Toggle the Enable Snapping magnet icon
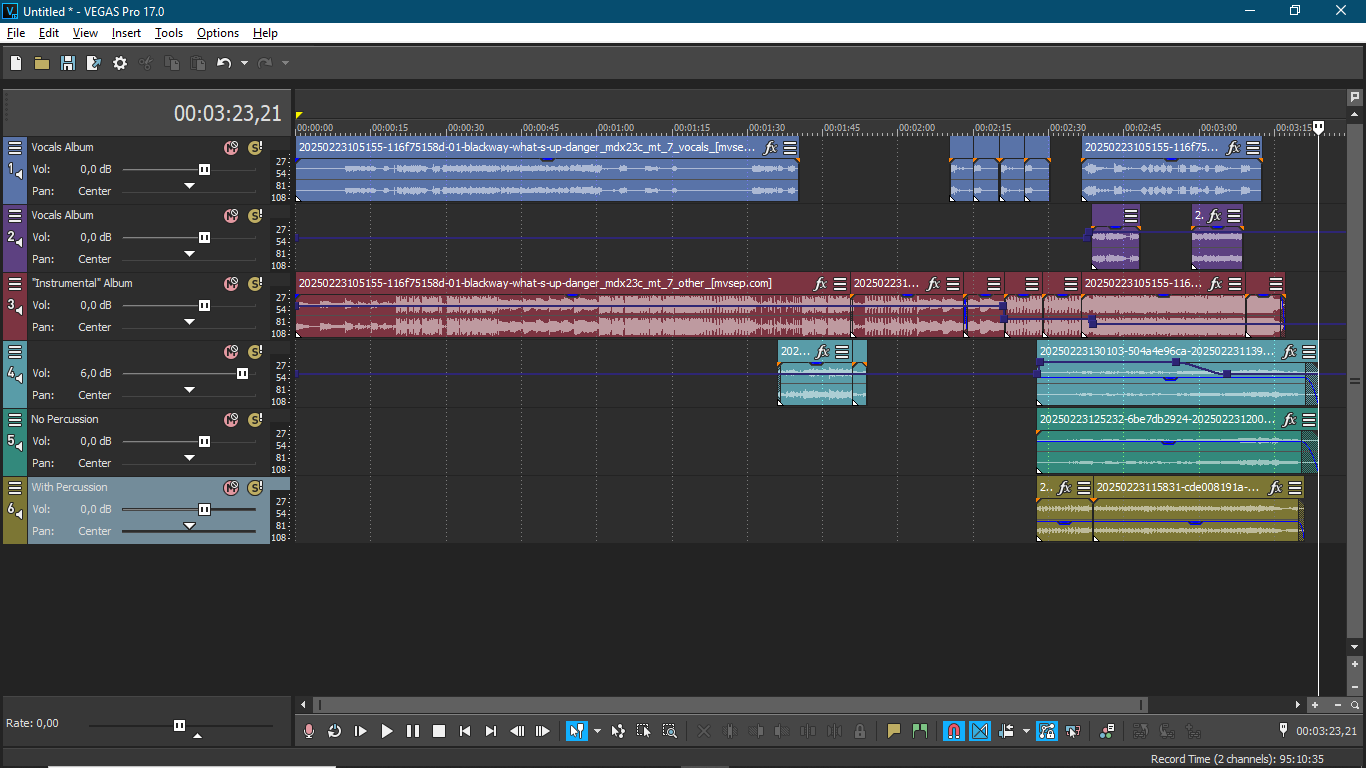1366x768 pixels. [x=954, y=731]
